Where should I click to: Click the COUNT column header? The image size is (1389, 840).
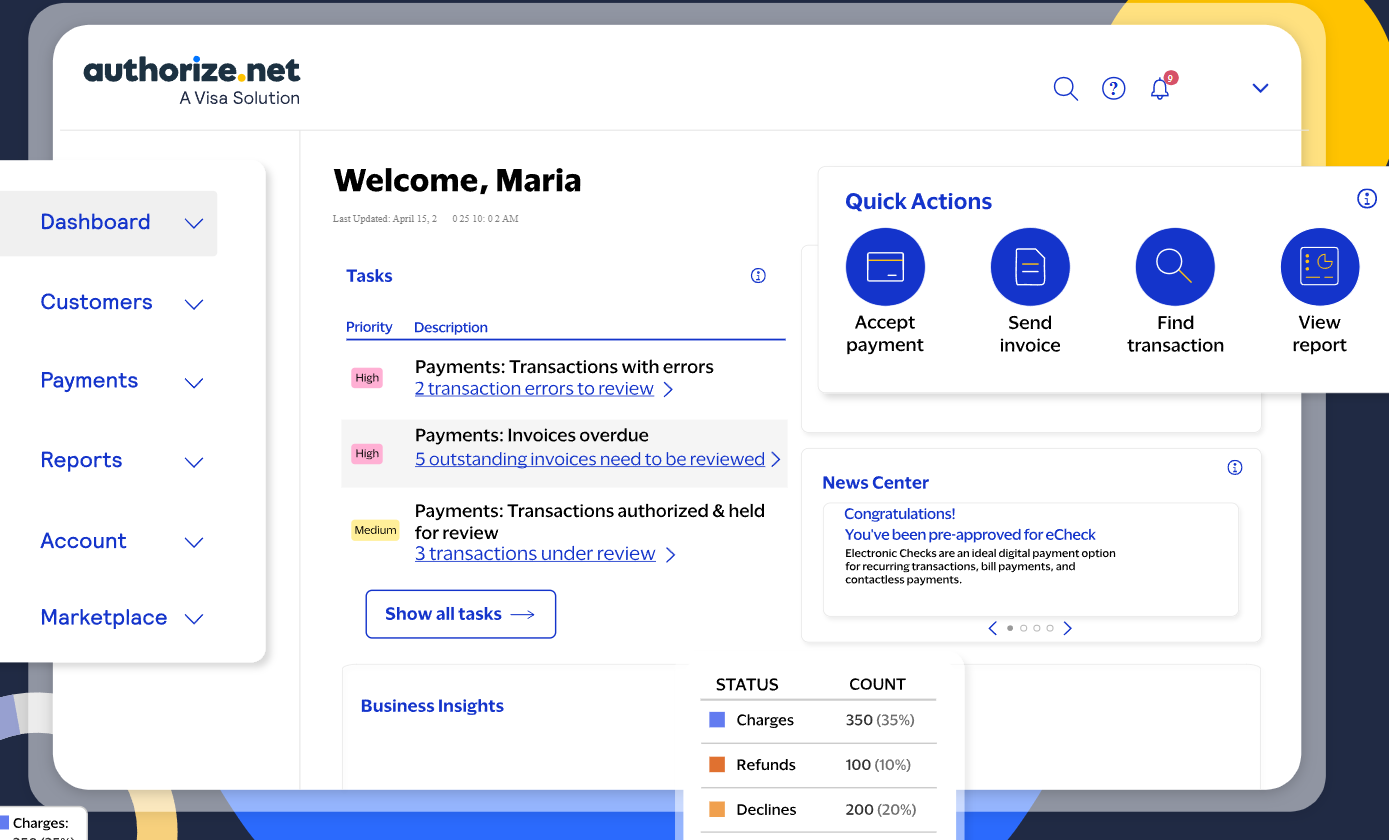(877, 684)
